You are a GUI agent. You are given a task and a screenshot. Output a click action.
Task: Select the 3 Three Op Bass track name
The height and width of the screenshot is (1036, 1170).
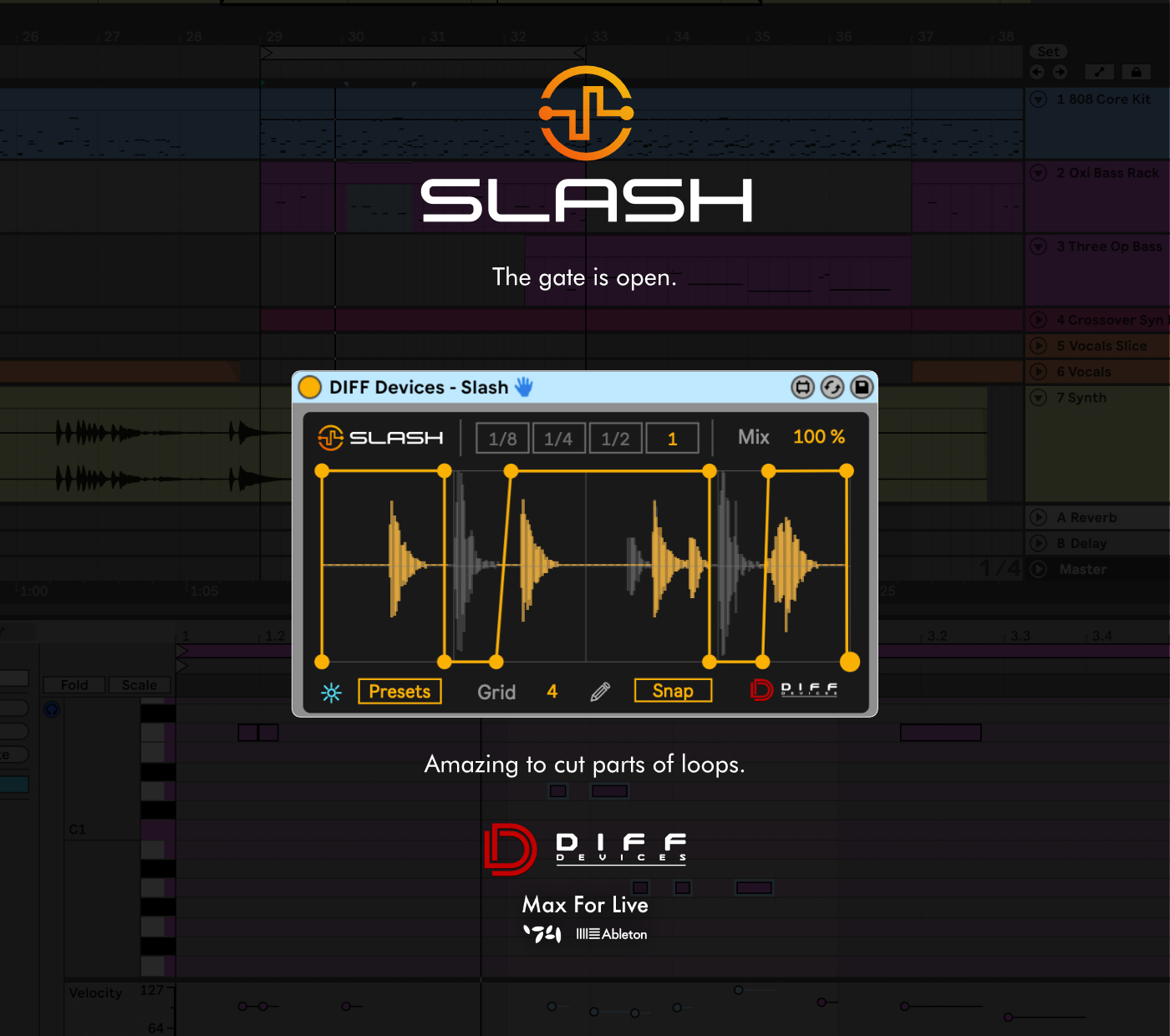(1109, 246)
